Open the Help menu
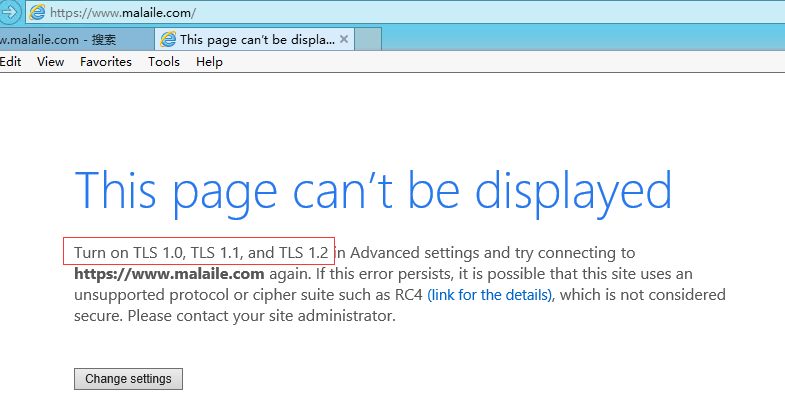This screenshot has width=785, height=413. [x=209, y=62]
